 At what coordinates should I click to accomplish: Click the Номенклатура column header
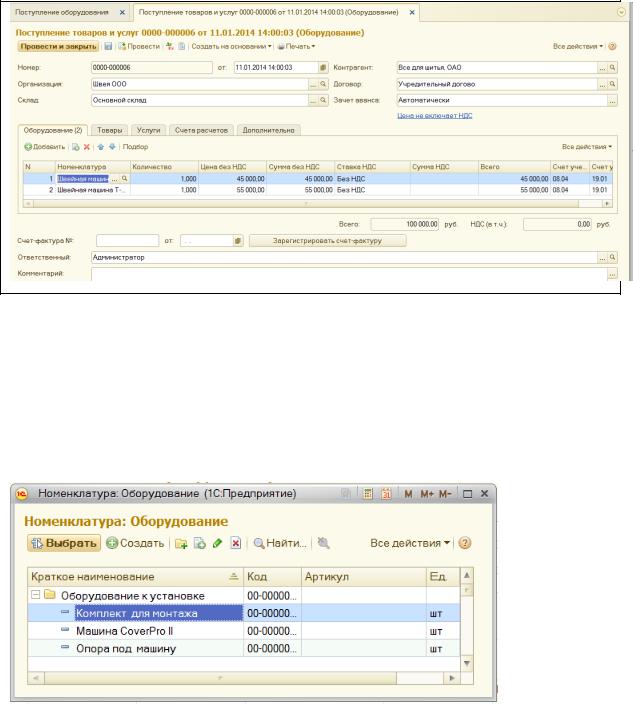coord(93,167)
